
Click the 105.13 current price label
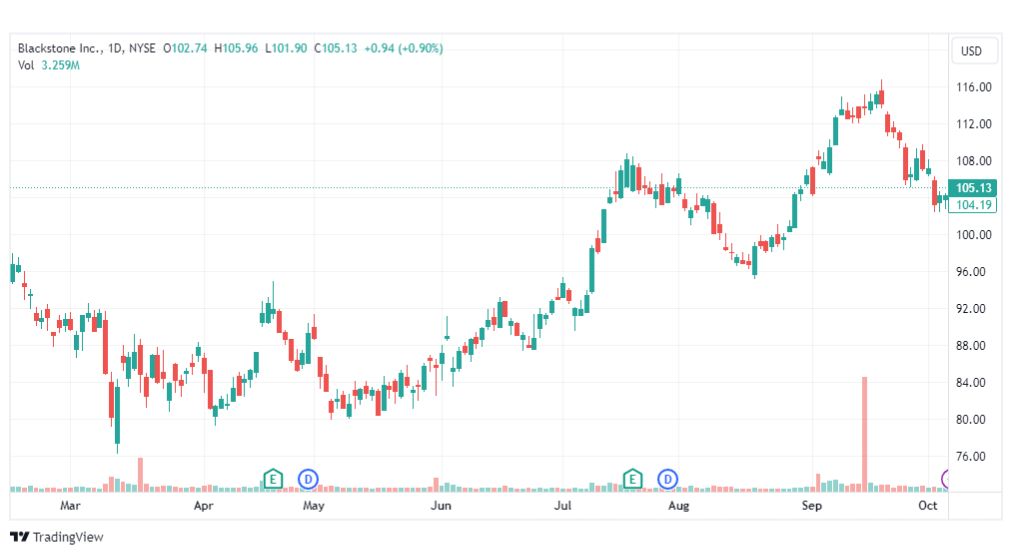point(973,188)
